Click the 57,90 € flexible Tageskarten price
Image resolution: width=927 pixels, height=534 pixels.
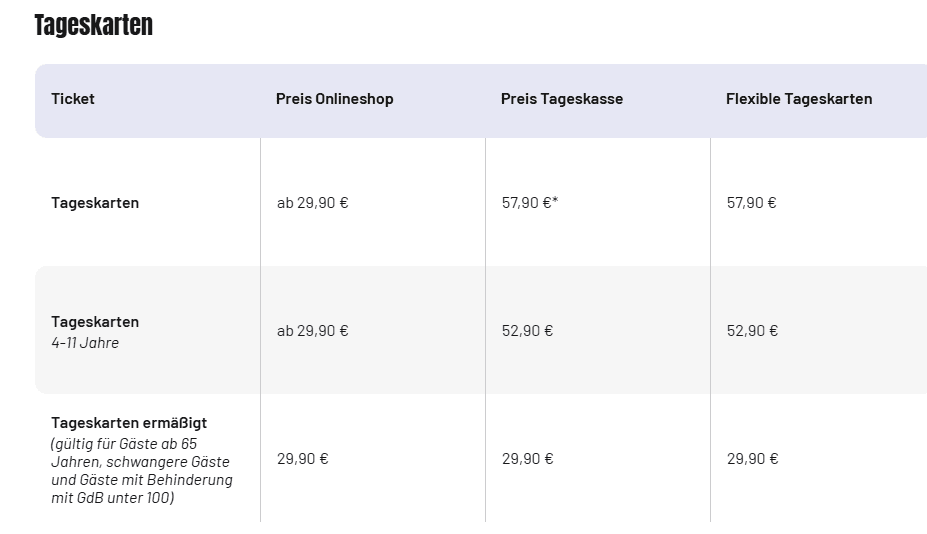751,203
